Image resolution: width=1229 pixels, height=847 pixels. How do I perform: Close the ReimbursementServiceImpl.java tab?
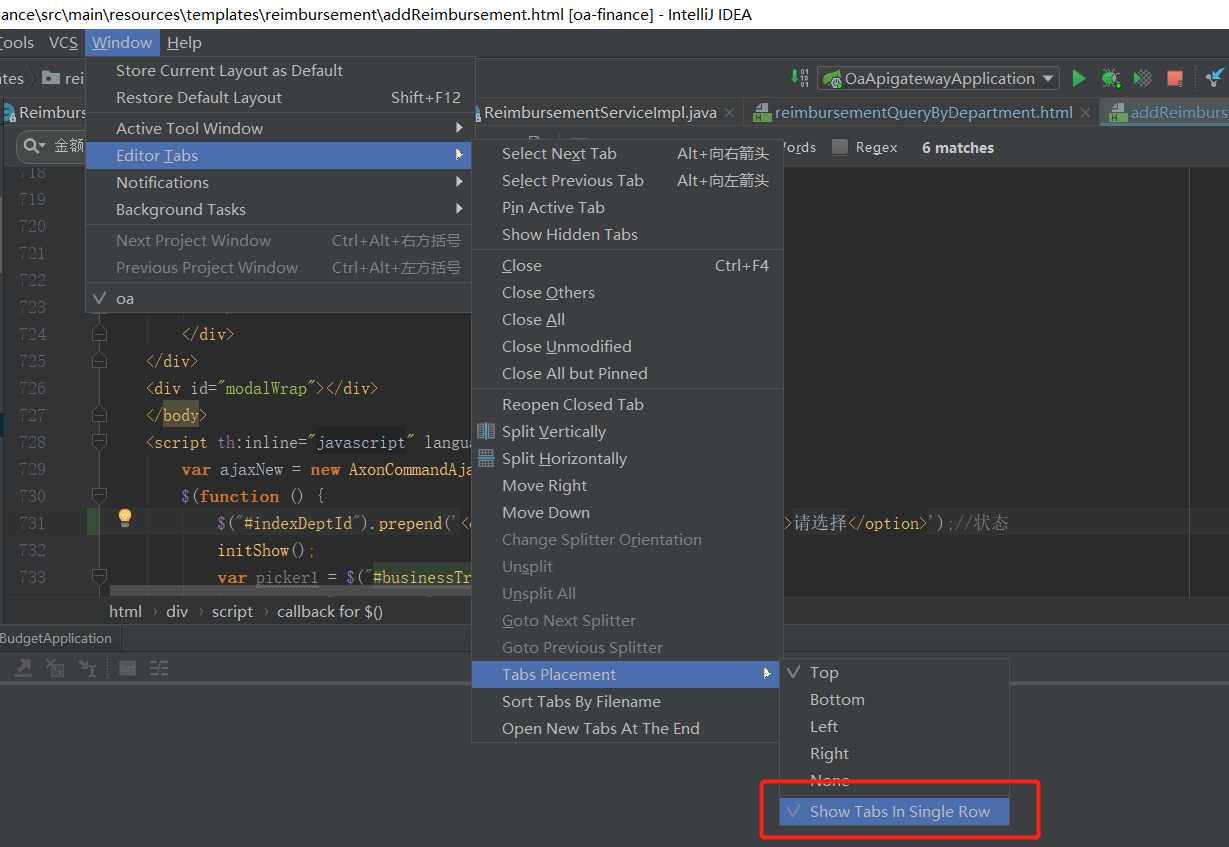click(x=730, y=113)
